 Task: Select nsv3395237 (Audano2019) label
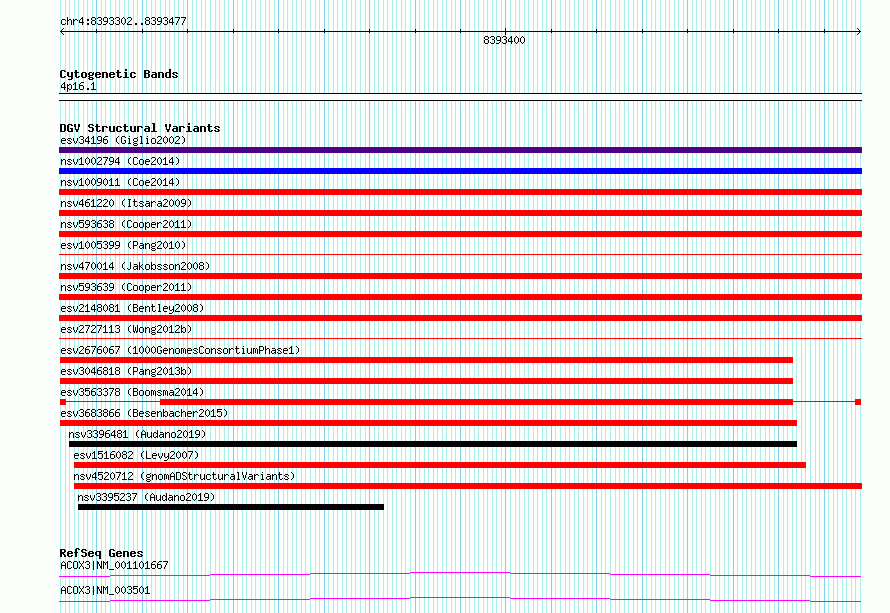[146, 497]
